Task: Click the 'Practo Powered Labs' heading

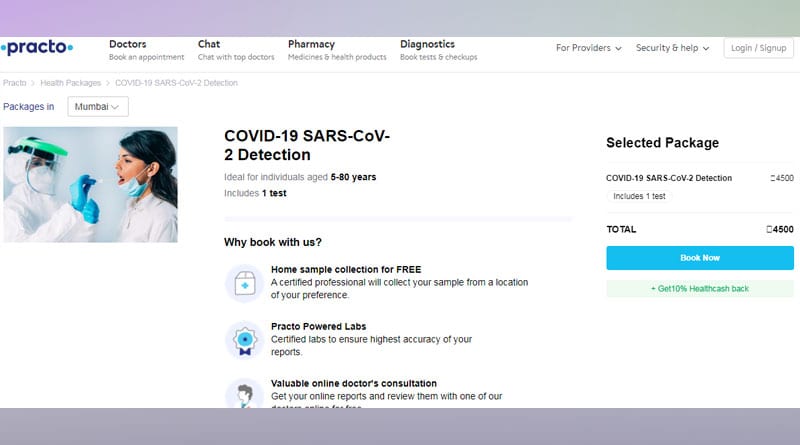Action: [318, 327]
